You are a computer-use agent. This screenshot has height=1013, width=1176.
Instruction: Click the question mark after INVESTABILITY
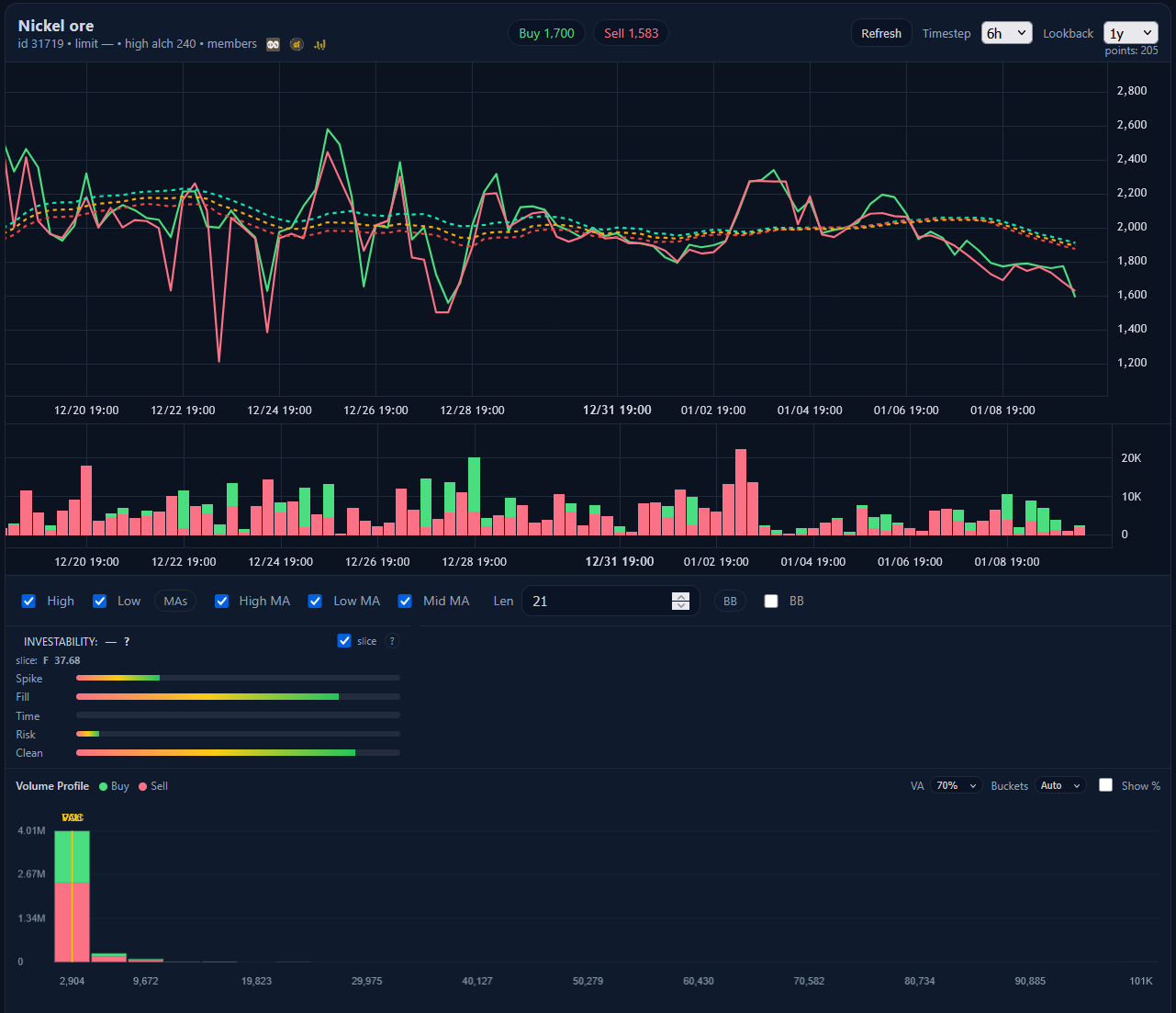pos(127,642)
